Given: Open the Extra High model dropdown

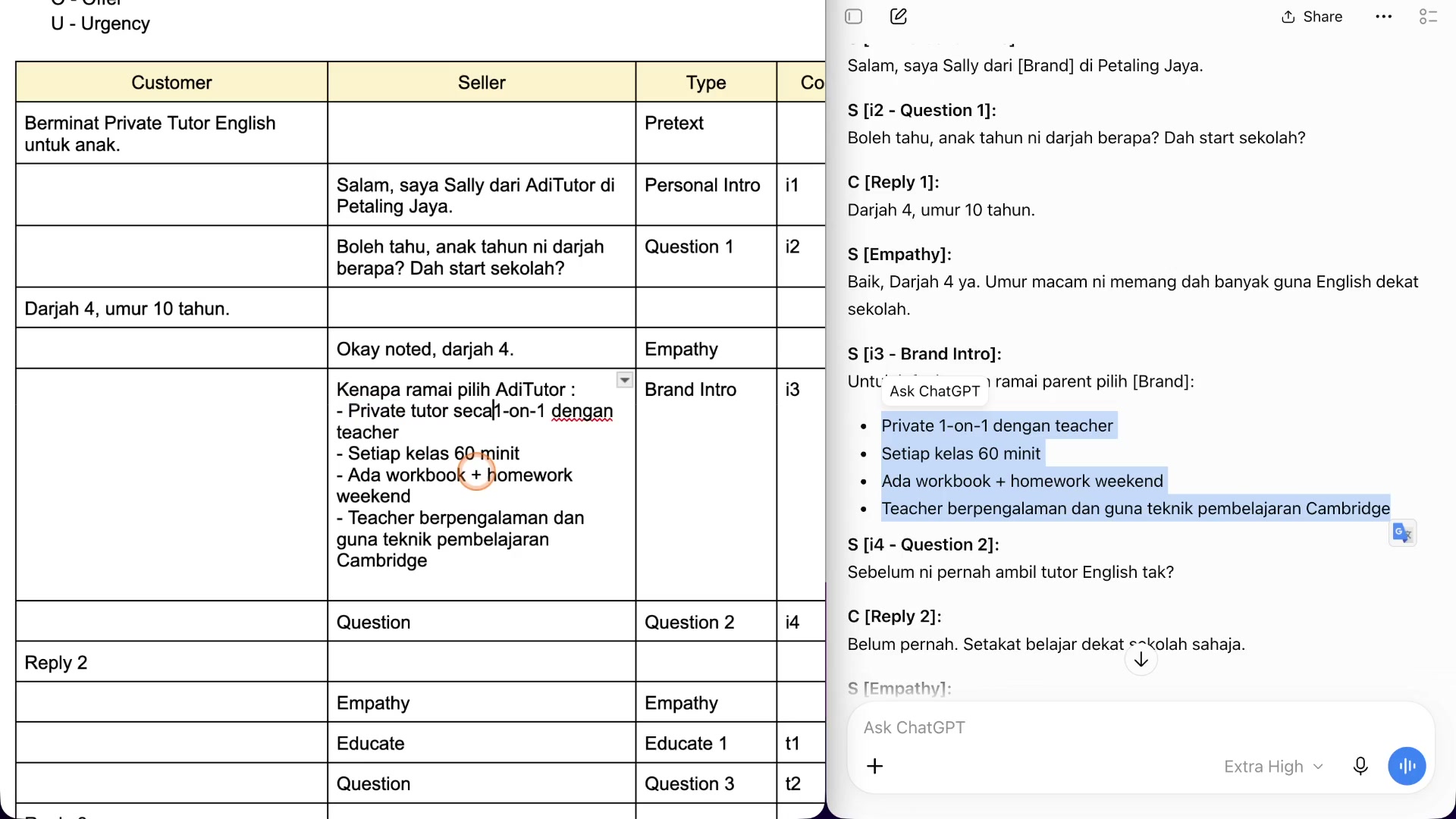Looking at the screenshot, I should [1273, 767].
